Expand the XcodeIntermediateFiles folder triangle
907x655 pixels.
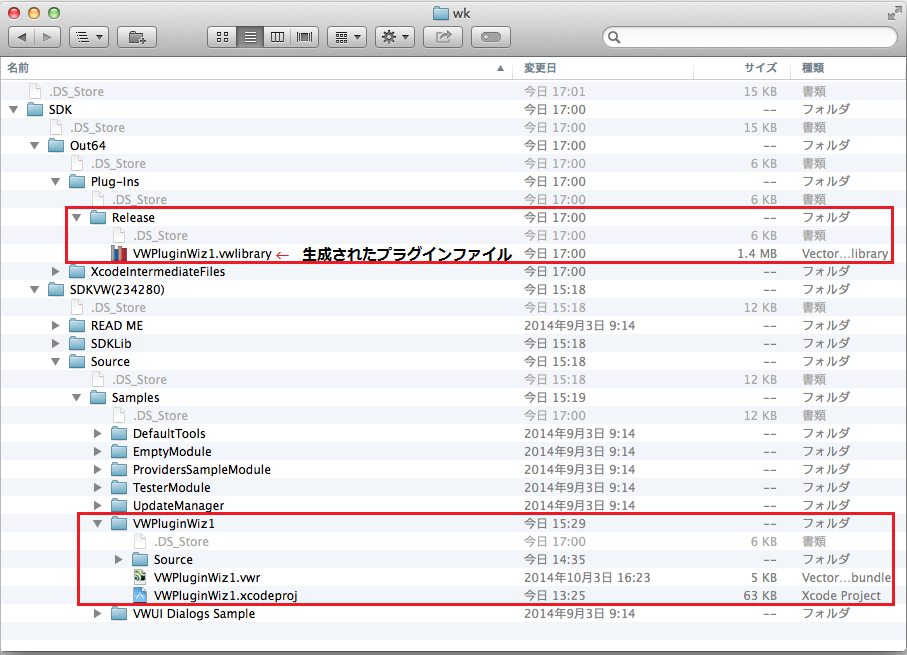(x=56, y=271)
